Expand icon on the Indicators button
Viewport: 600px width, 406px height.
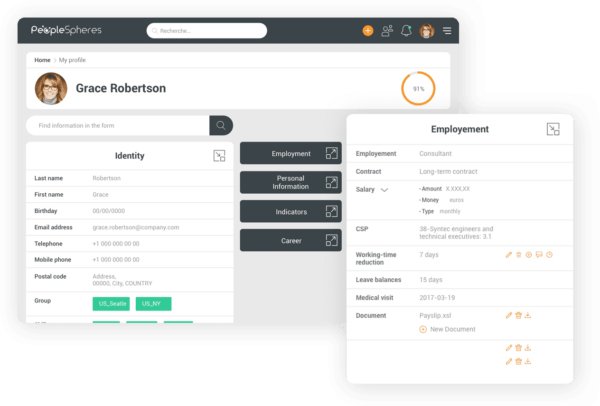point(331,211)
